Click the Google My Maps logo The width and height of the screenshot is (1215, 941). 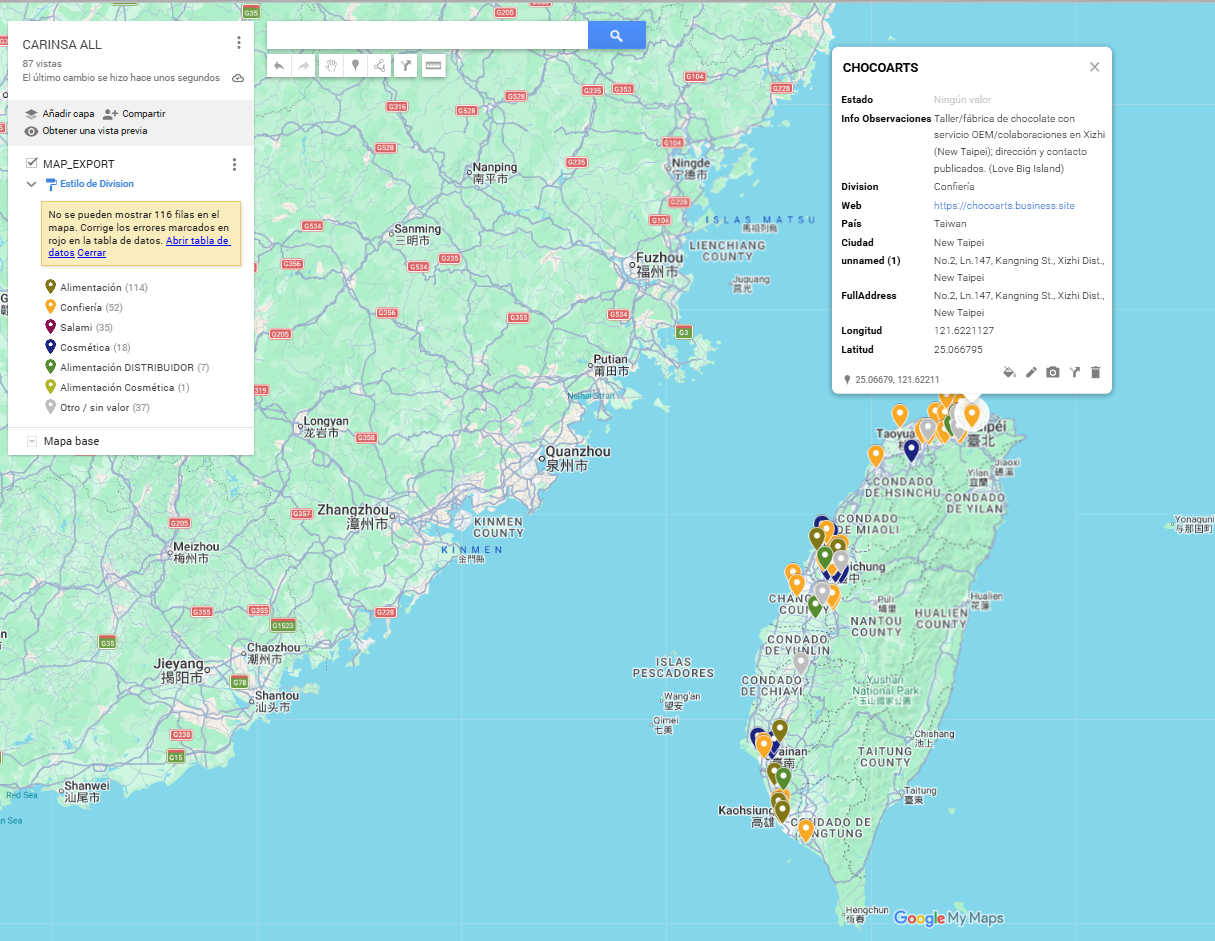coord(948,918)
